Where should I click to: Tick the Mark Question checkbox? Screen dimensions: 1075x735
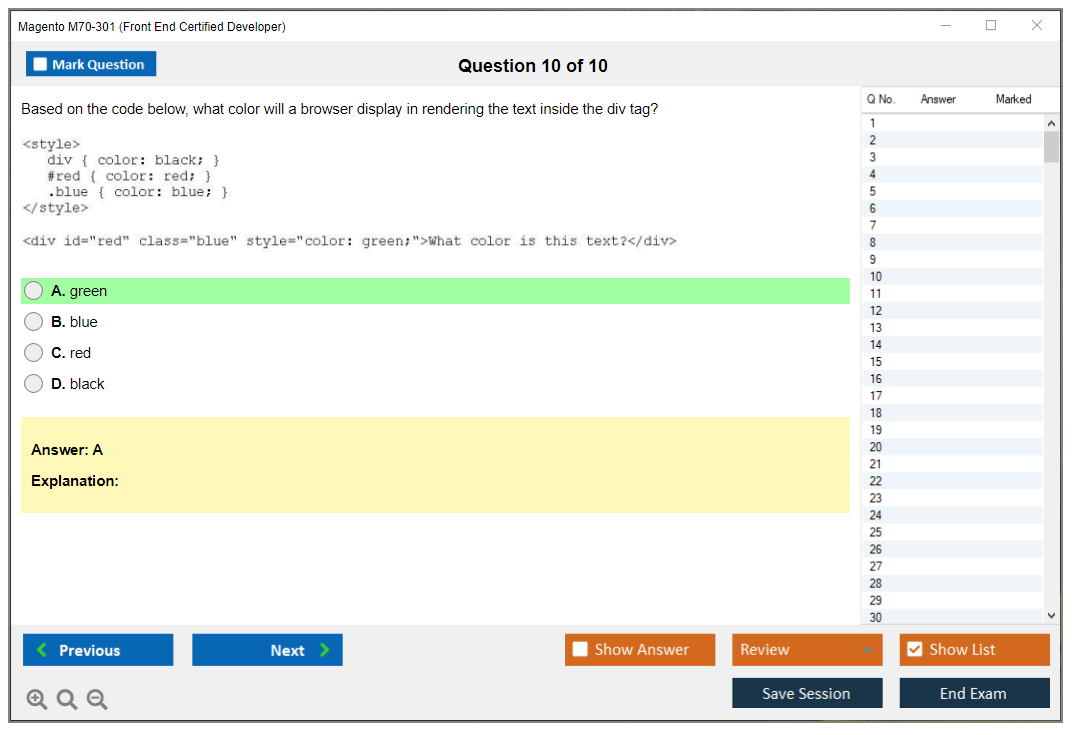tap(41, 64)
